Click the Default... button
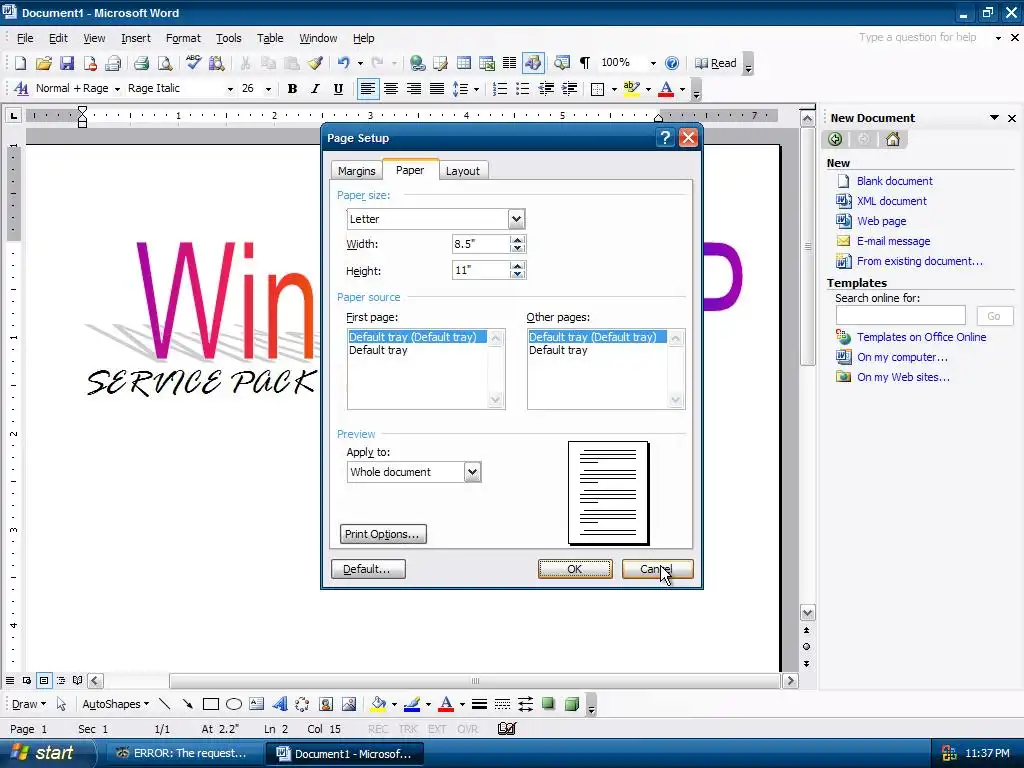The width and height of the screenshot is (1024, 768). (x=368, y=569)
